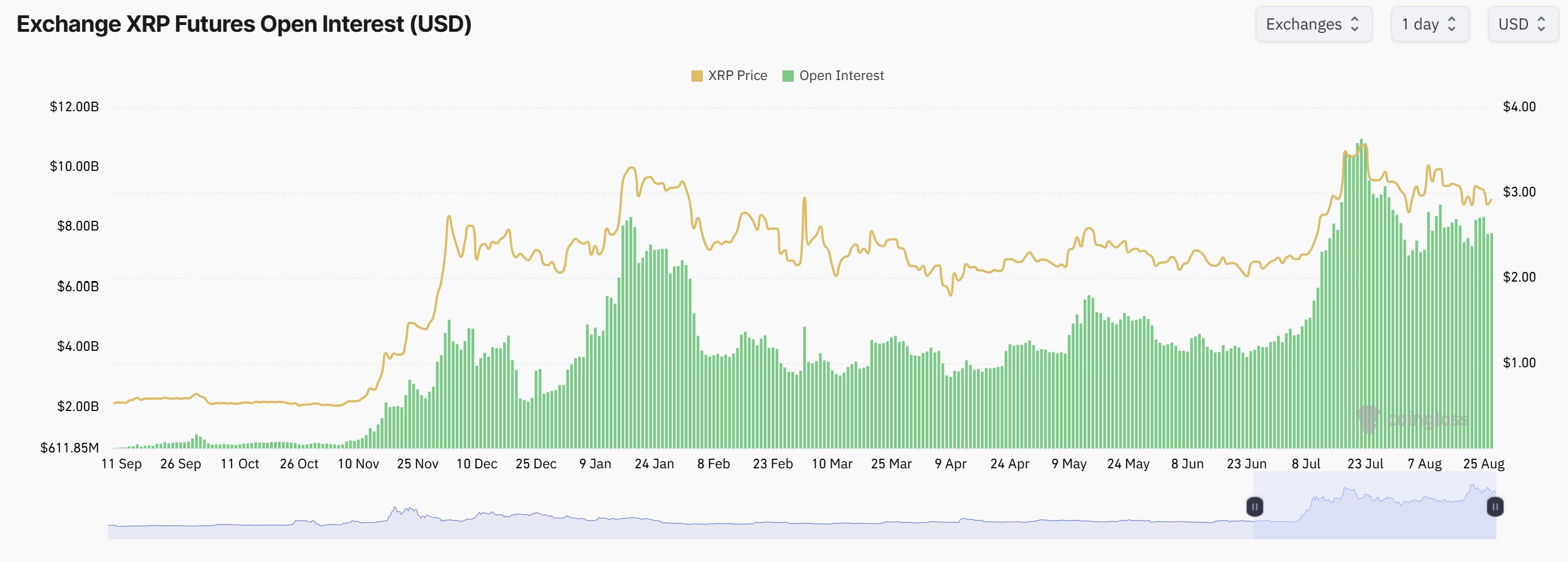Click the chevron icon on the 1 day selector
The image size is (1568, 562).
[1452, 24]
